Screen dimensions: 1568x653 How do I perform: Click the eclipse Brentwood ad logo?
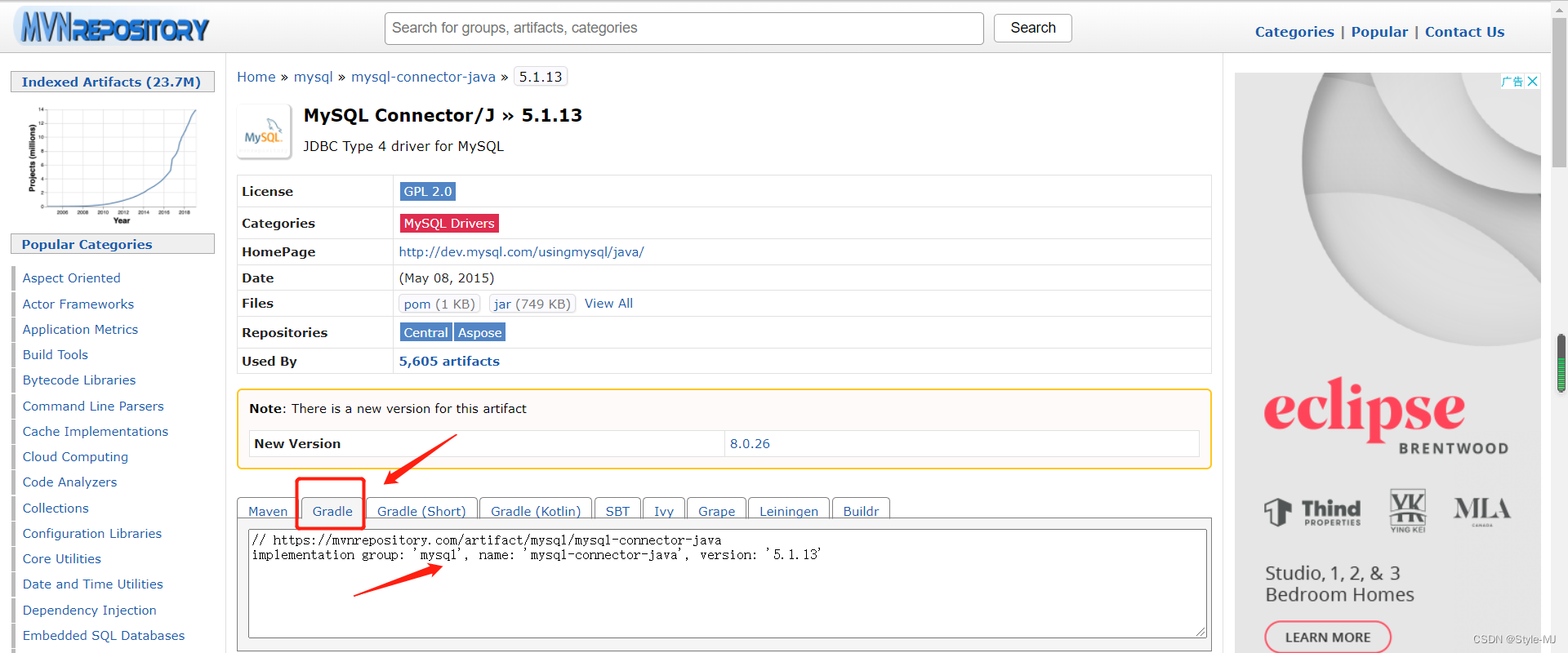pyautogui.click(x=1386, y=416)
